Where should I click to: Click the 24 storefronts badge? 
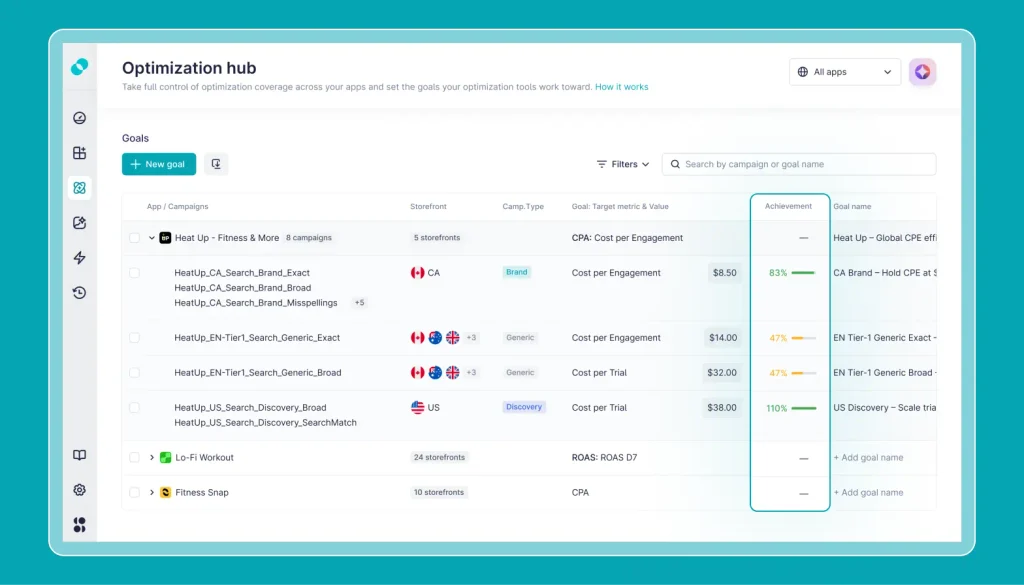tap(439, 458)
